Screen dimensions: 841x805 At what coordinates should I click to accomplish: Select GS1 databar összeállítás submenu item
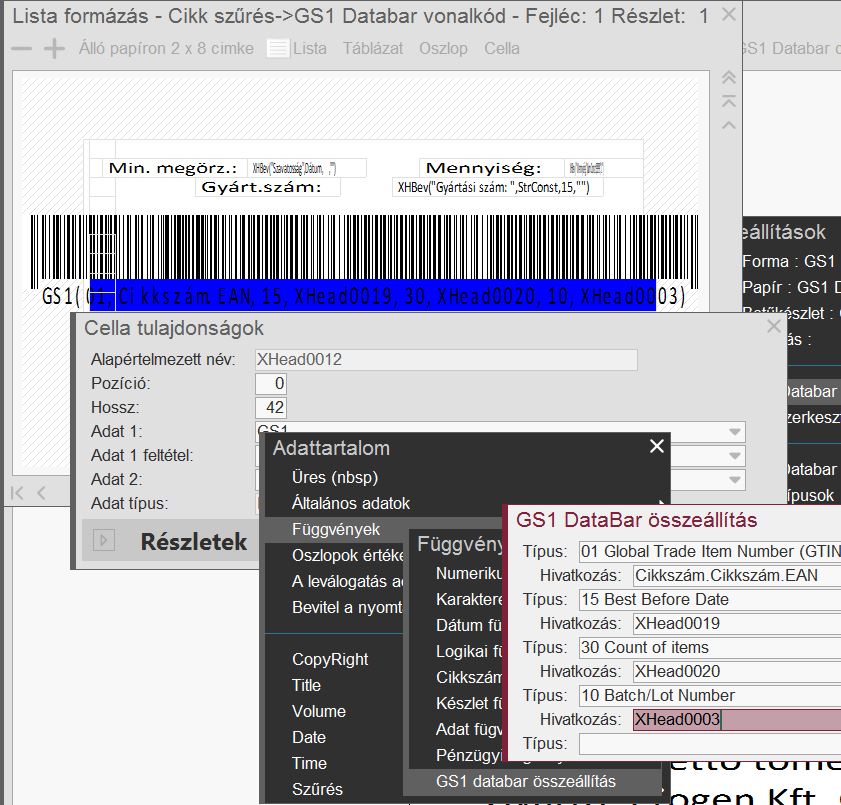coord(526,782)
